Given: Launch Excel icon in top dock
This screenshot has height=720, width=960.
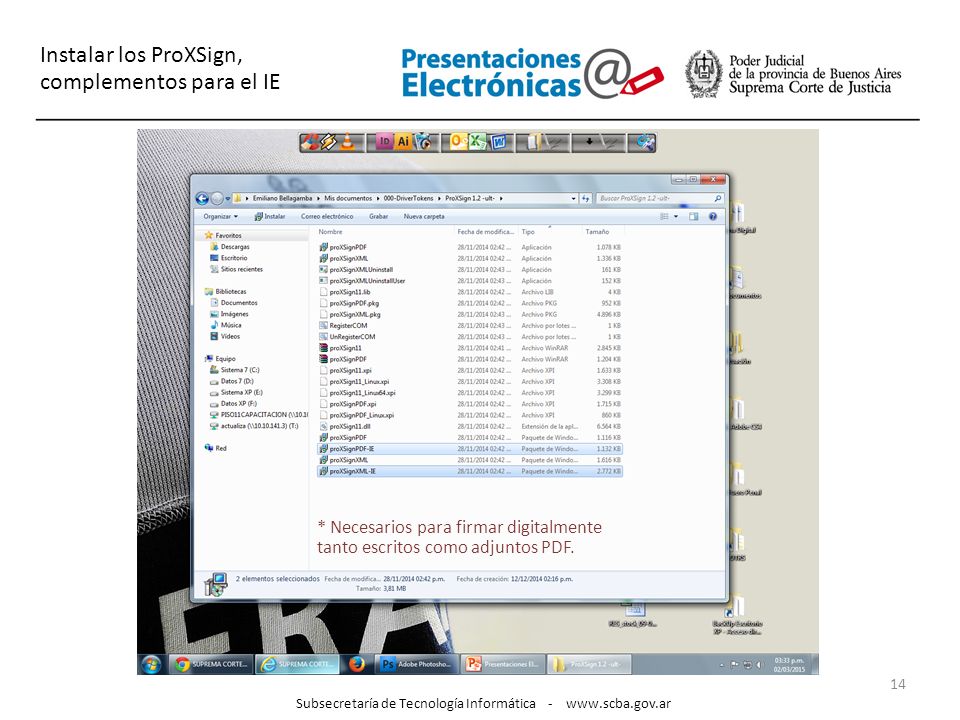Looking at the screenshot, I should pyautogui.click(x=477, y=142).
